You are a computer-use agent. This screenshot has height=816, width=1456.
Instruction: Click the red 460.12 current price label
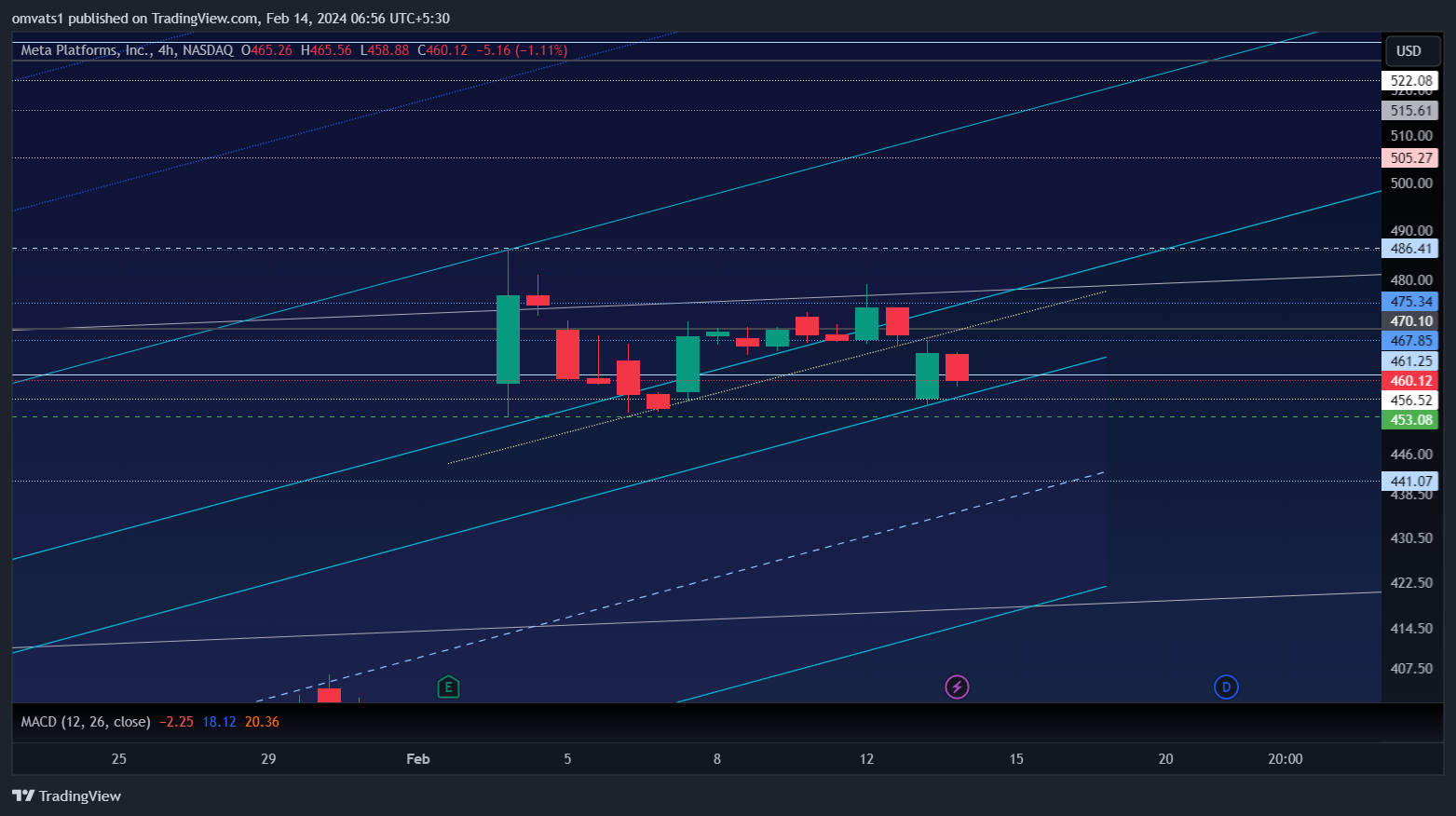[x=1410, y=381]
